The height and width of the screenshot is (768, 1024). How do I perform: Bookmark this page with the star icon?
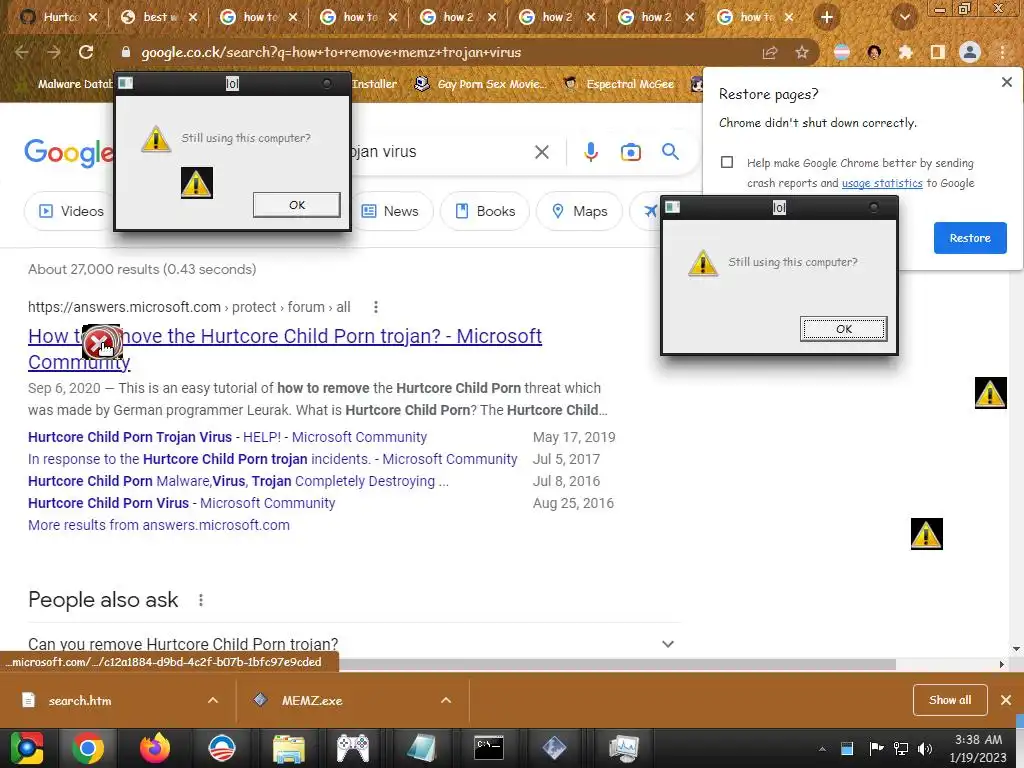[x=802, y=52]
